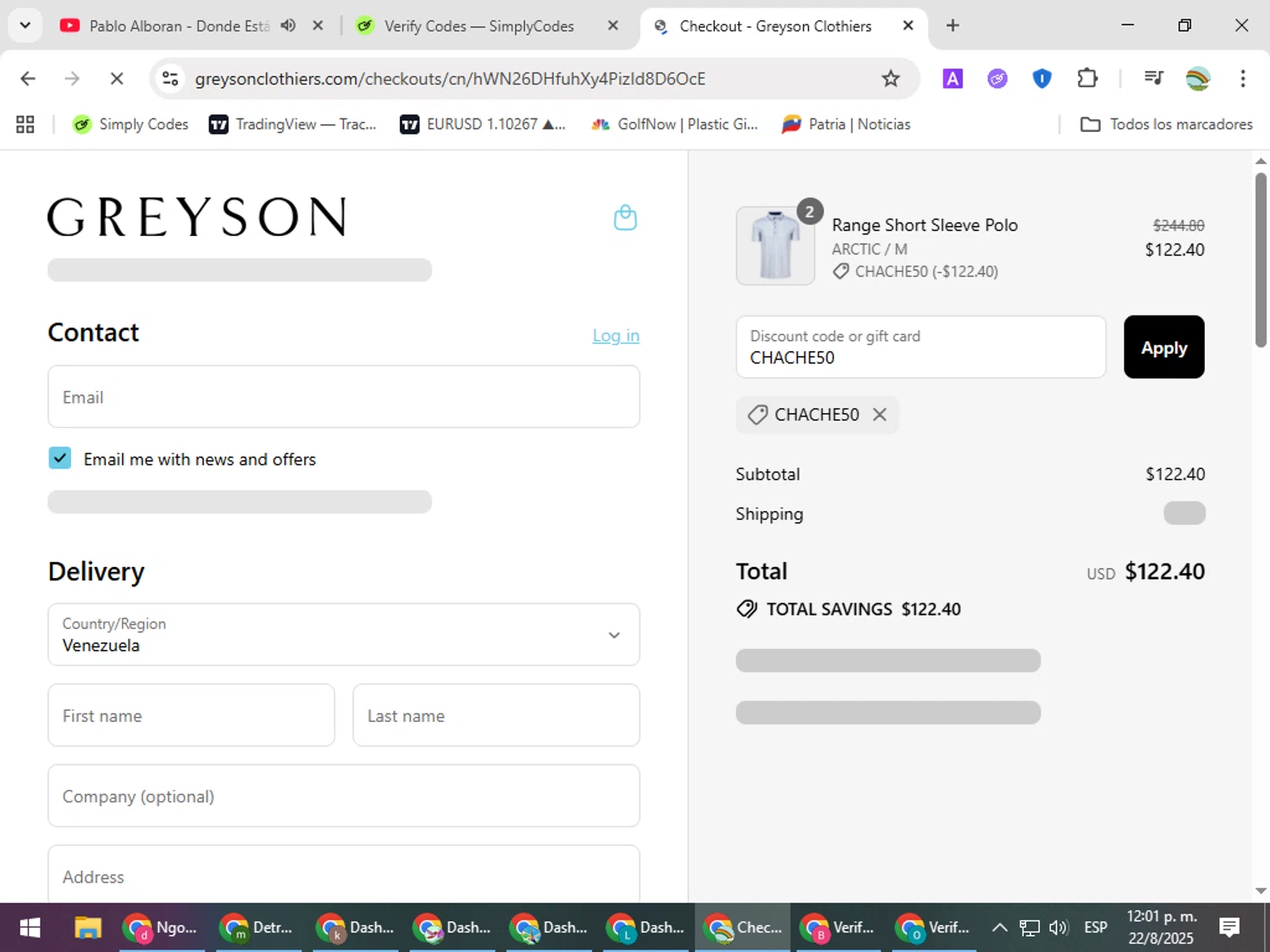Switch to the Pablo Alboran tab

tap(179, 26)
